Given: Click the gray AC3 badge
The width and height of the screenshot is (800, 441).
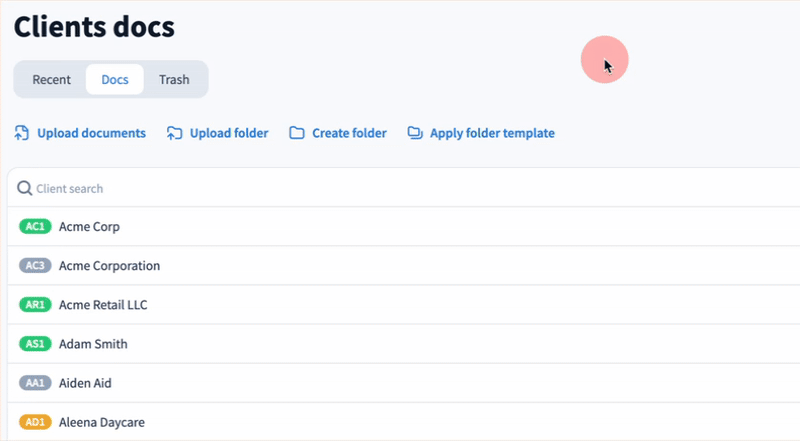Looking at the screenshot, I should [35, 266].
